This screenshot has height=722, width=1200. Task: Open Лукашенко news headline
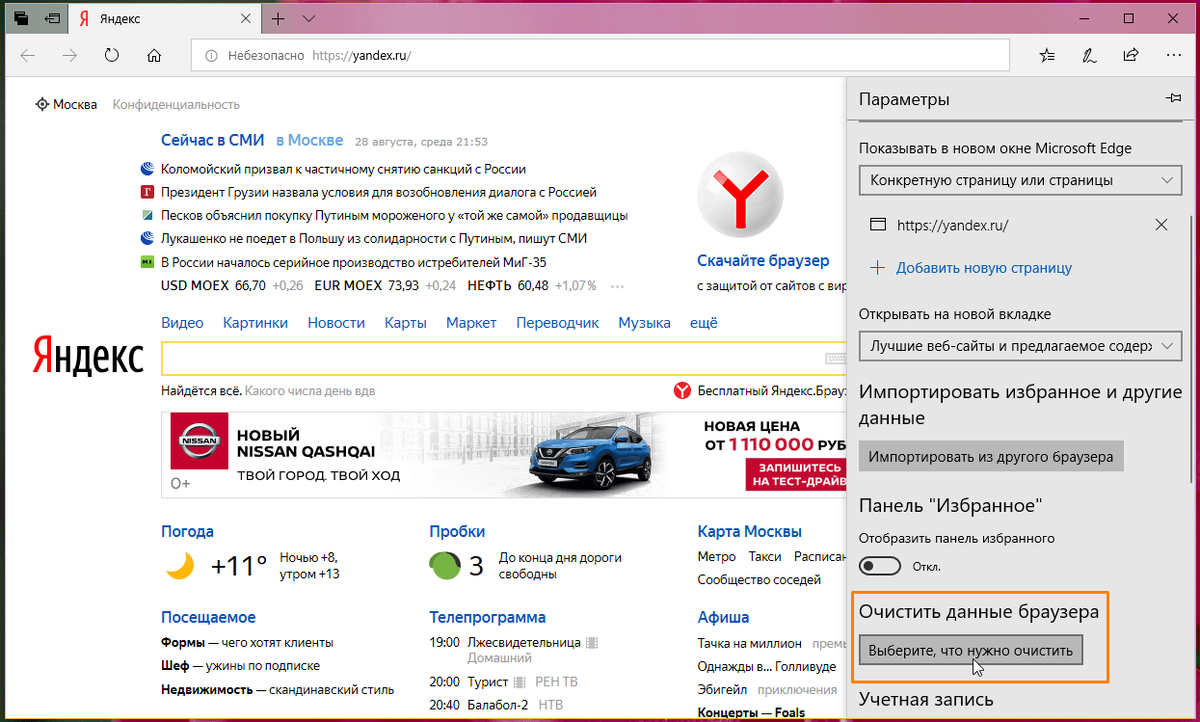point(373,238)
